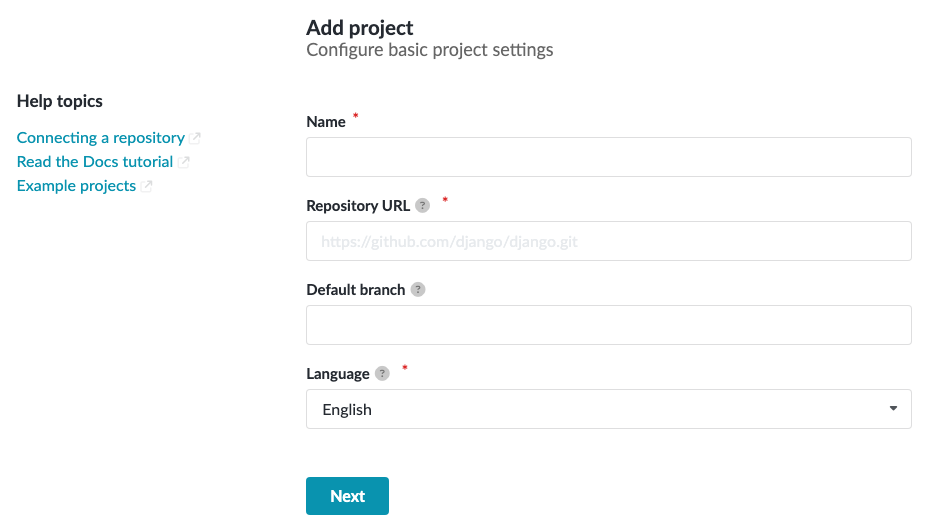Click into the Repository URL input field
Viewport: 928px width, 532px height.
click(x=608, y=241)
